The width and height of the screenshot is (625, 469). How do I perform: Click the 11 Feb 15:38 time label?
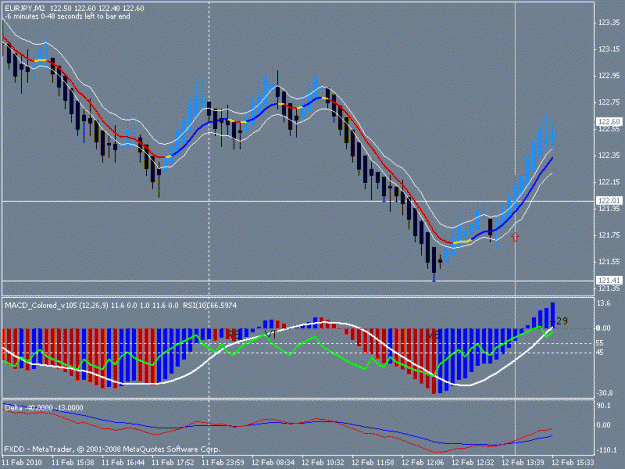pyautogui.click(x=73, y=463)
